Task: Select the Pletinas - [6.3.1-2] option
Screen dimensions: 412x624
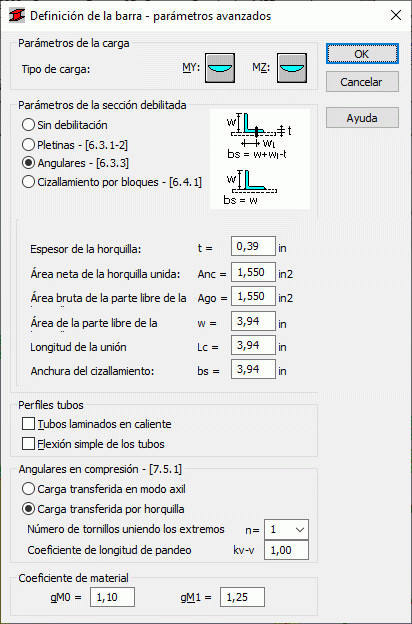Action: click(x=75, y=144)
